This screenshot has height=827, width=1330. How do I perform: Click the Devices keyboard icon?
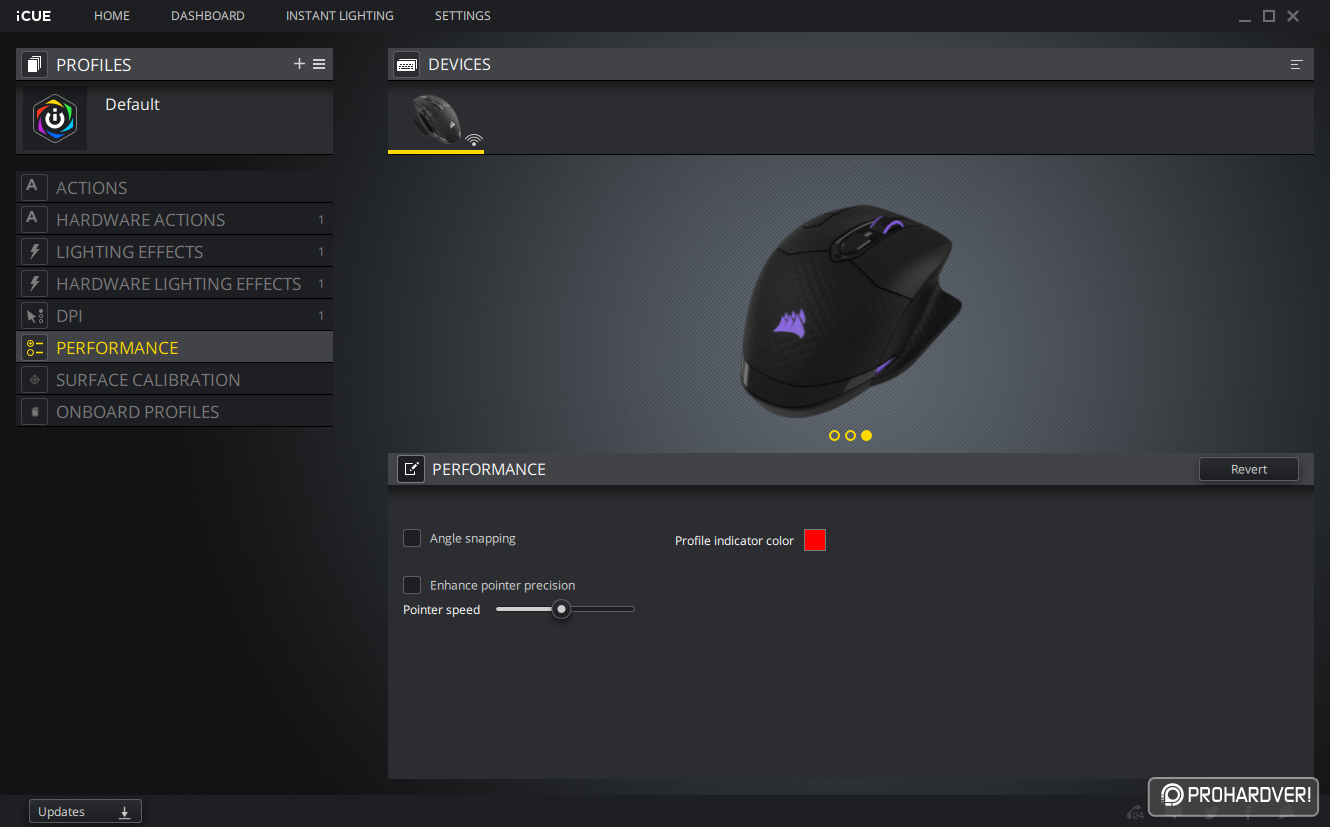pos(406,64)
